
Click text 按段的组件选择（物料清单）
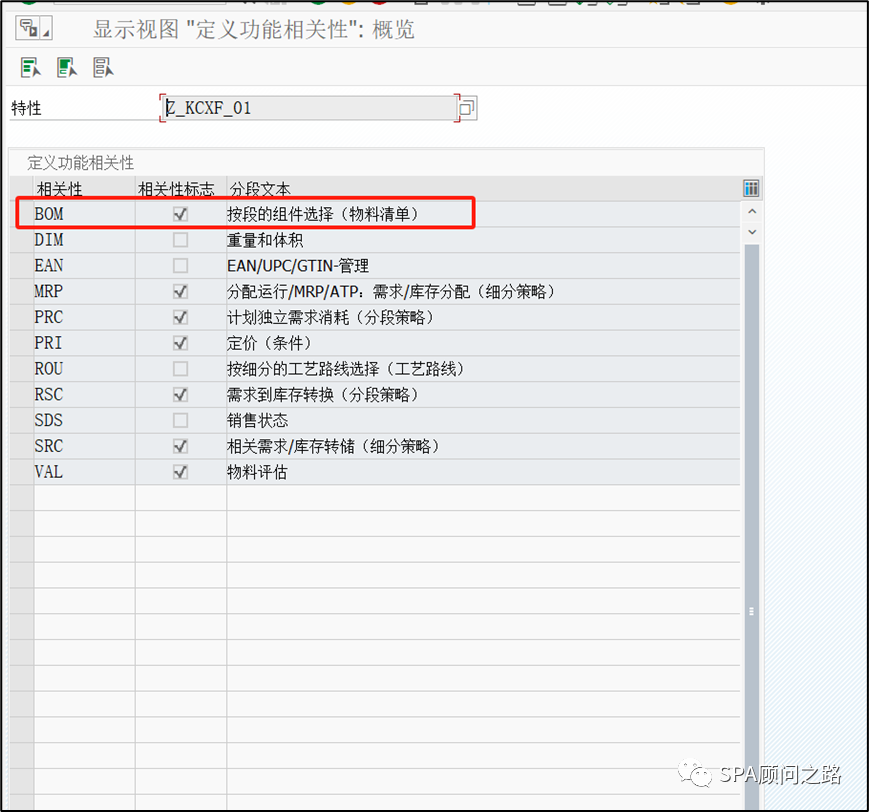coord(323,214)
